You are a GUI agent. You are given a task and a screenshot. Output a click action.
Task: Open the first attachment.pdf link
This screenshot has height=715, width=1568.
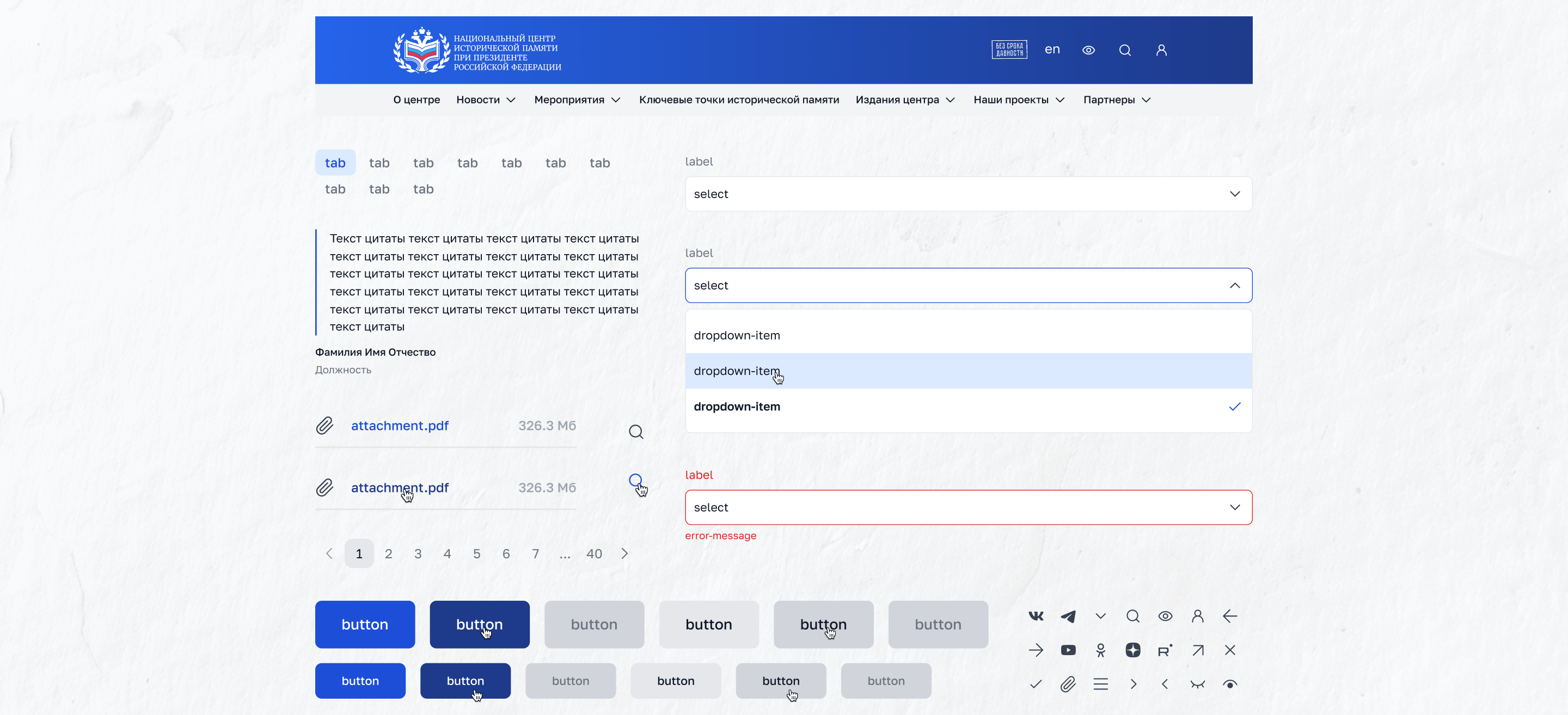[x=399, y=426]
